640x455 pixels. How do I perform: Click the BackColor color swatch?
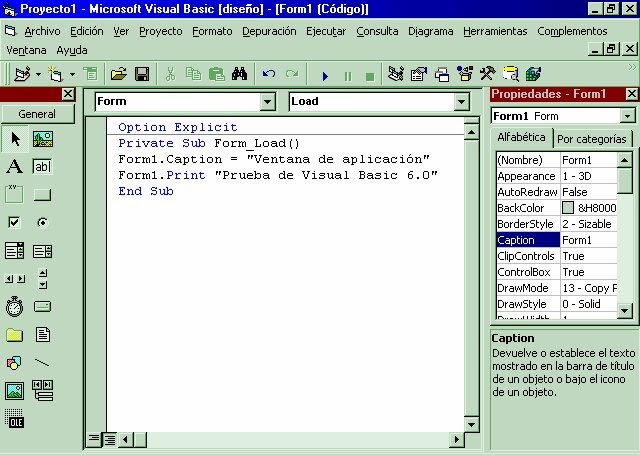coord(568,208)
